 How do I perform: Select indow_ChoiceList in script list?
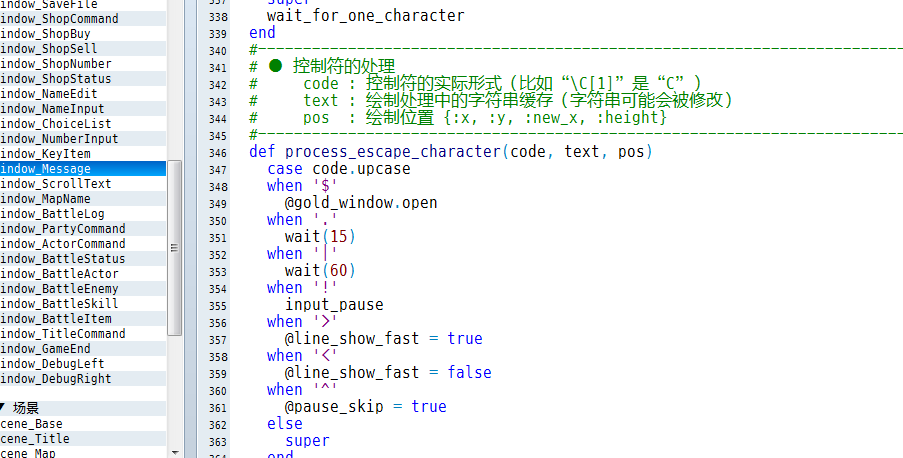83,124
